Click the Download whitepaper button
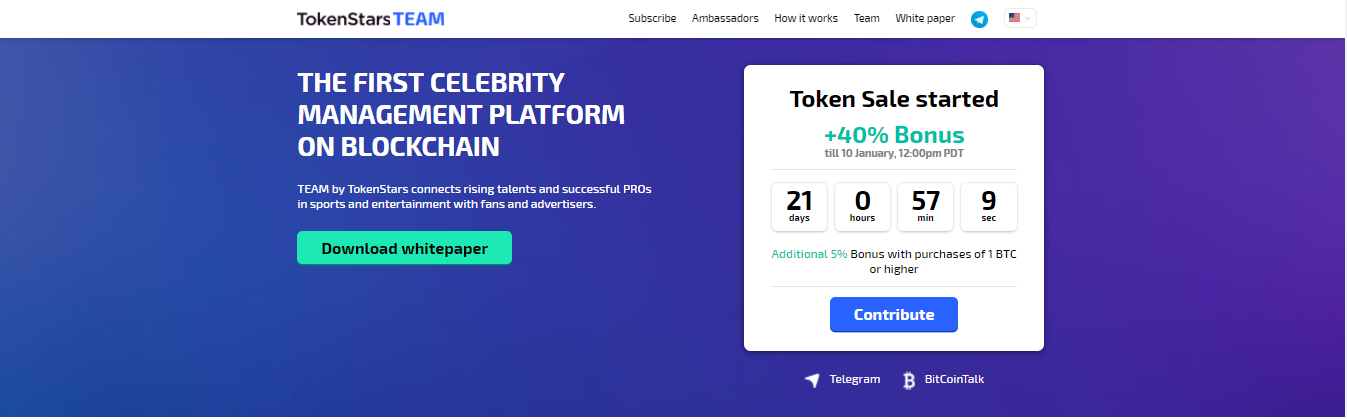 pyautogui.click(x=404, y=248)
